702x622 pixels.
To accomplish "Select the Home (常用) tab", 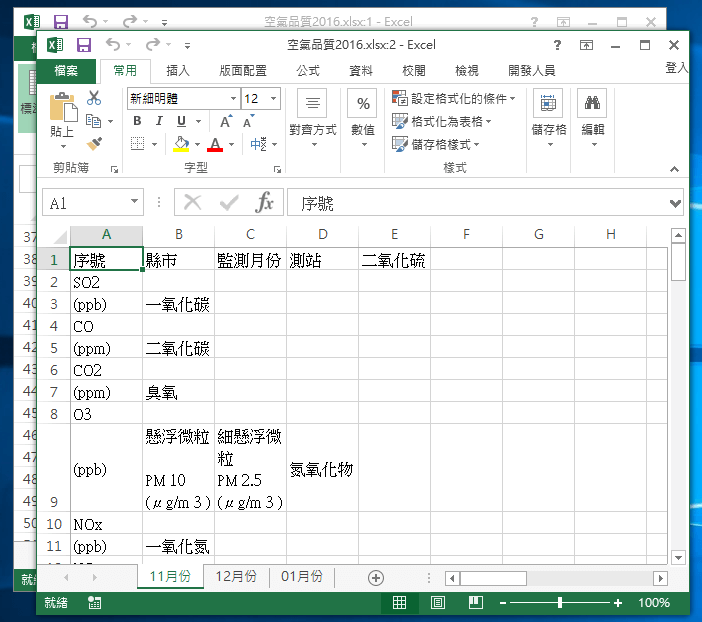I will click(x=125, y=70).
